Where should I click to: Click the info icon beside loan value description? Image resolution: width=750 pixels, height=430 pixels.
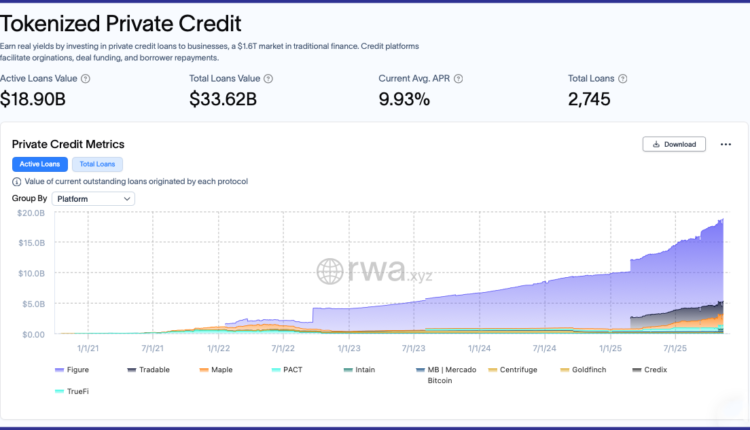coord(17,181)
